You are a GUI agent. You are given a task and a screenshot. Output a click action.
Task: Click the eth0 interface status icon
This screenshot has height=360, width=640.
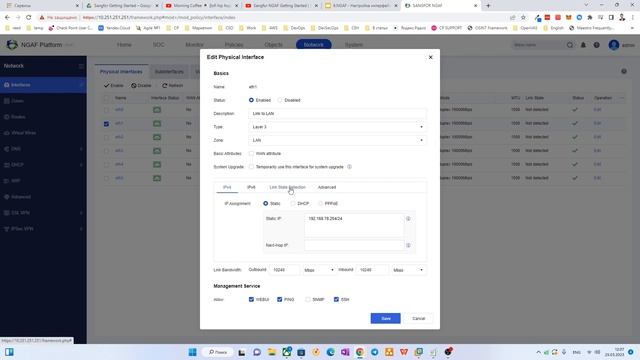[157, 110]
